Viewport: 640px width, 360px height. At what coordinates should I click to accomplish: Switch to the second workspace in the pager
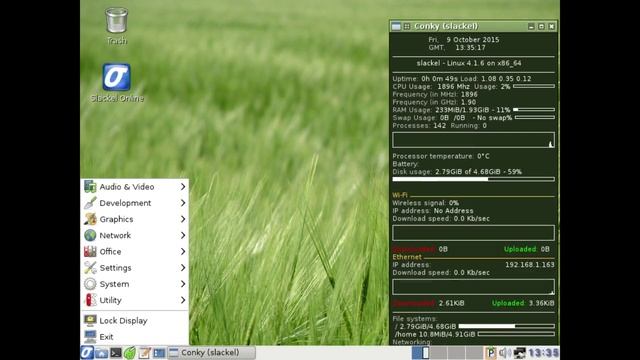[x=438, y=353]
